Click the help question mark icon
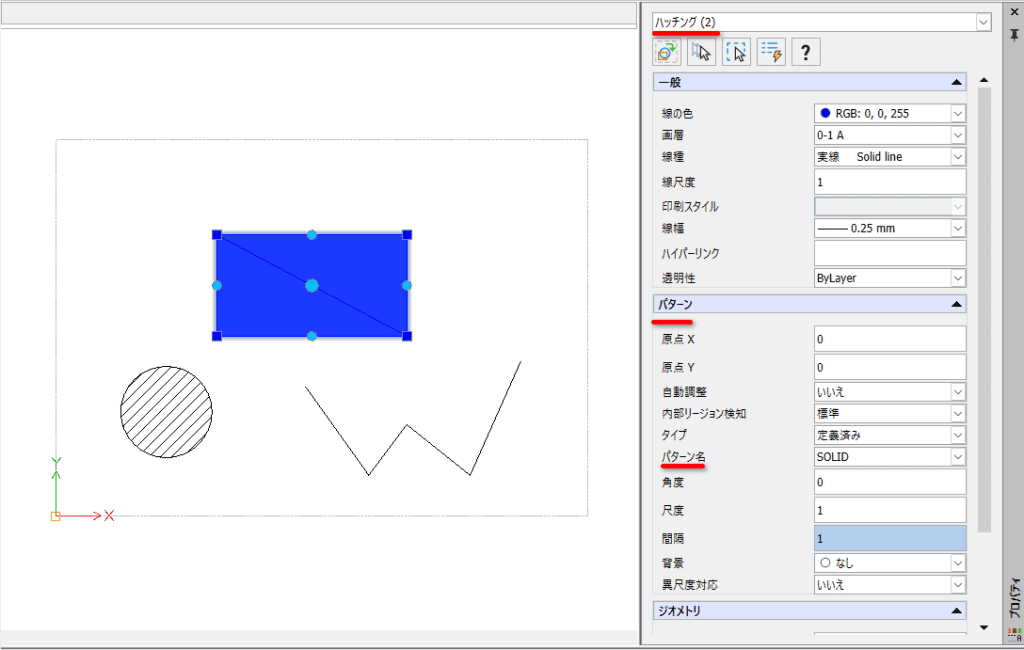The width and height of the screenshot is (1024, 650). pyautogui.click(x=806, y=52)
